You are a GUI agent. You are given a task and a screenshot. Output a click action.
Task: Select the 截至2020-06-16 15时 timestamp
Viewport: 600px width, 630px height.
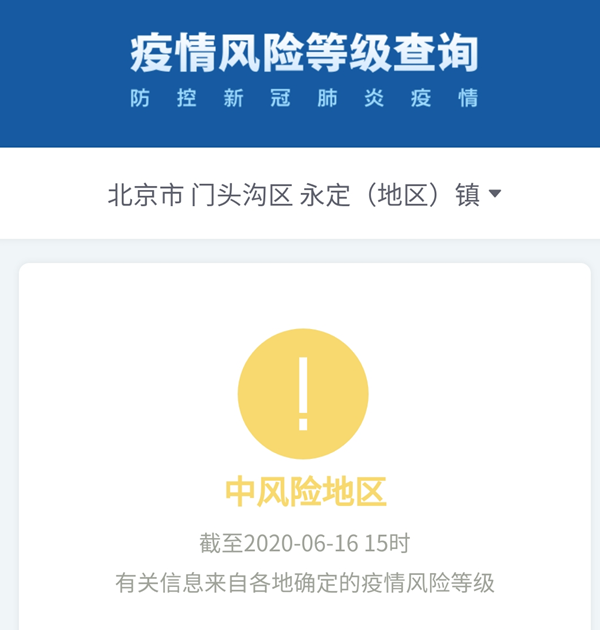(x=305, y=543)
